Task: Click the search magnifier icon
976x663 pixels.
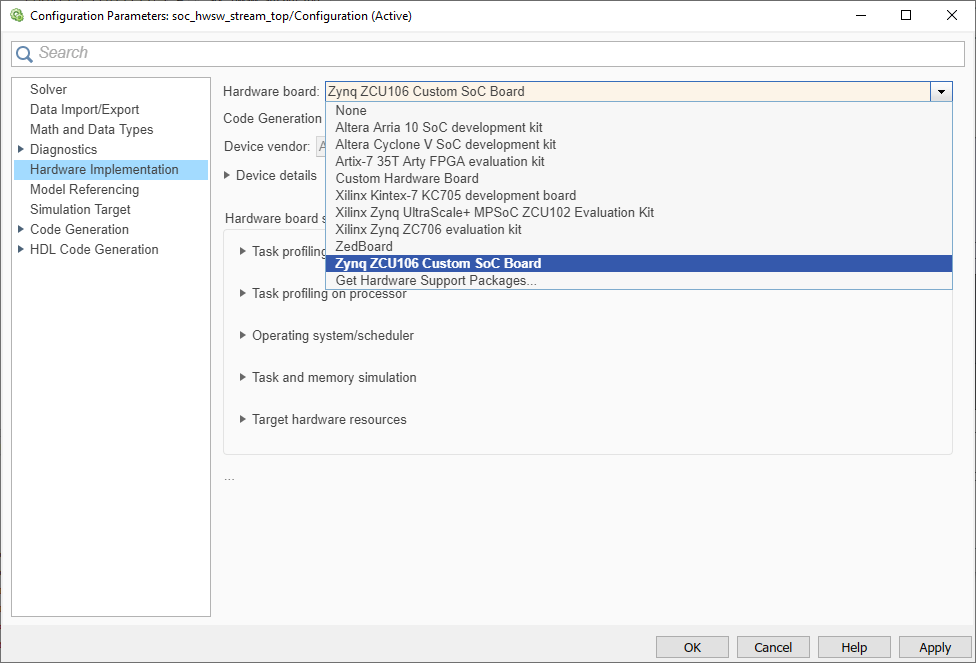Action: click(x=24, y=54)
